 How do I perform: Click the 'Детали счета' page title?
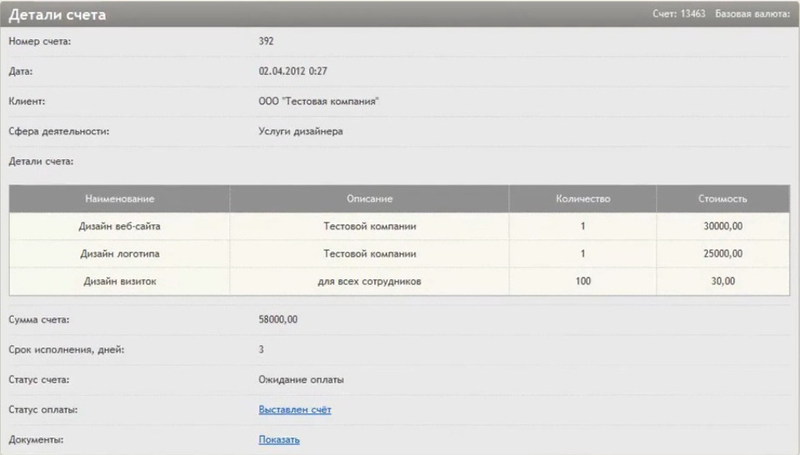click(x=57, y=15)
